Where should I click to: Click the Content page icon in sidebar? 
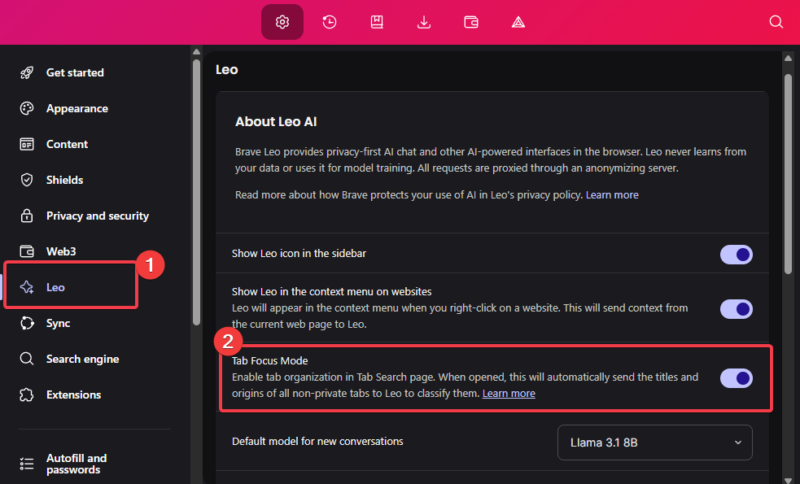27,144
